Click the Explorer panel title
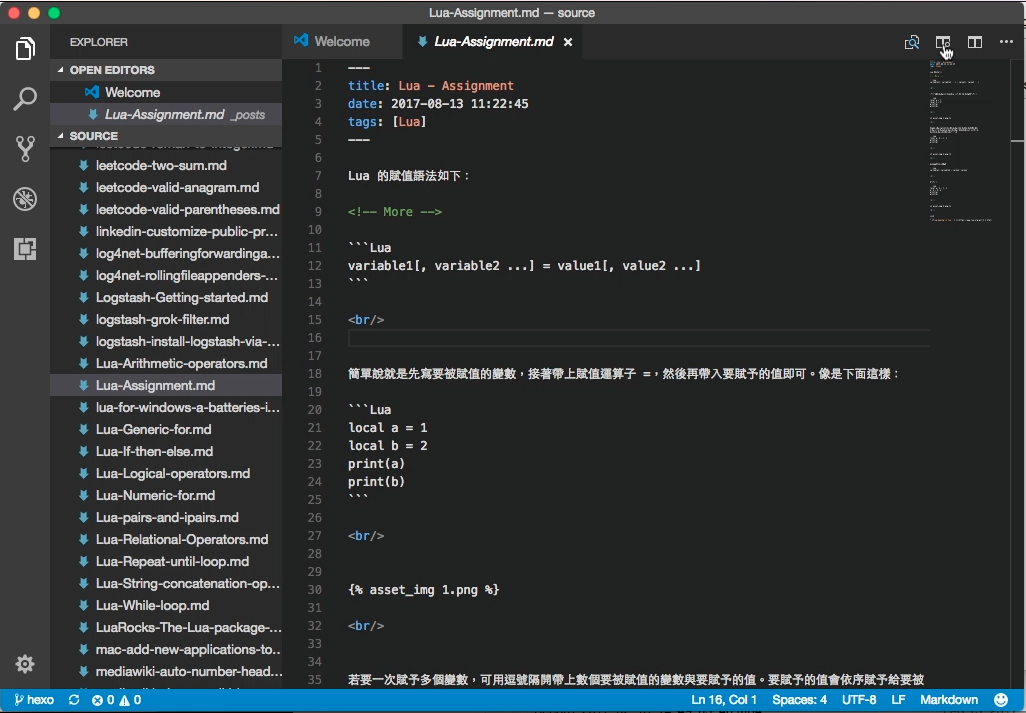The width and height of the screenshot is (1026, 713). pyautogui.click(x=99, y=42)
